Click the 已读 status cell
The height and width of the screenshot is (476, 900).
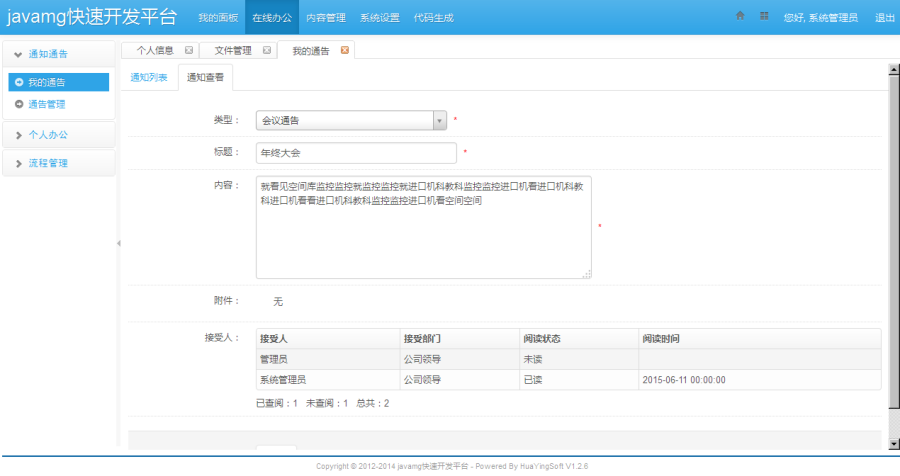(579, 380)
